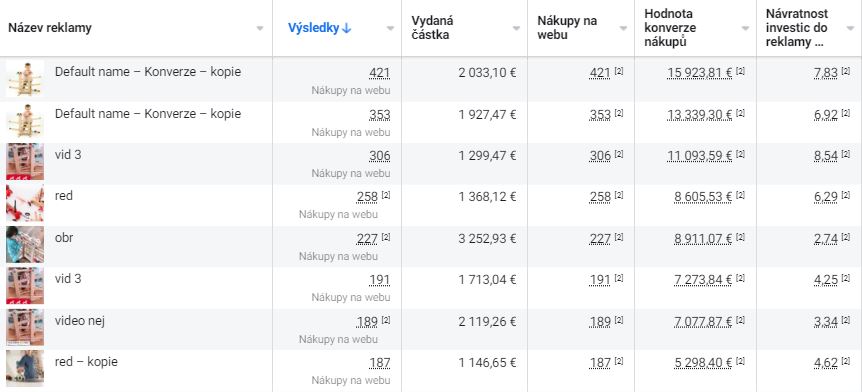This screenshot has height=392, width=862.
Task: Click the 421 result value
Action: (379, 73)
